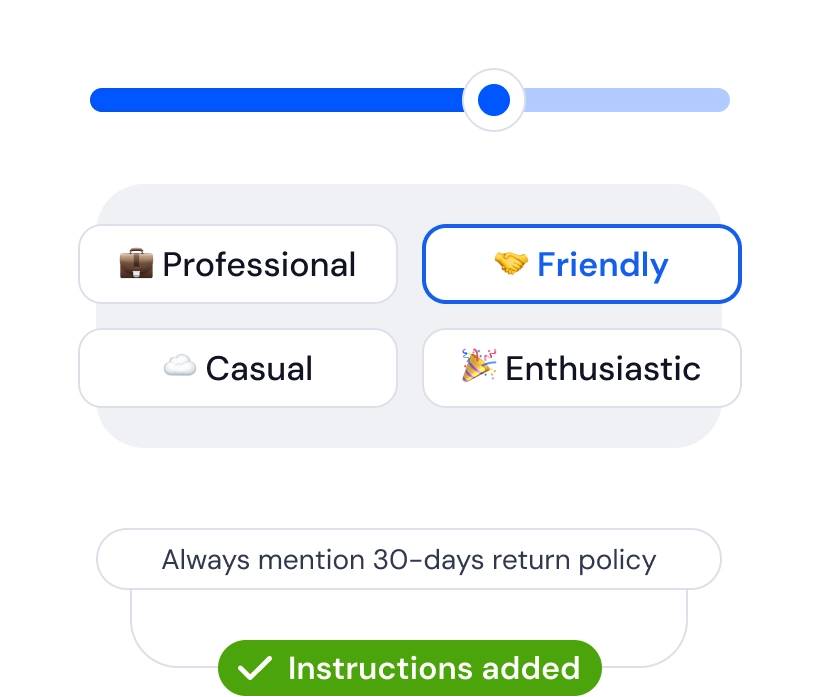Select the Professional tone option
The height and width of the screenshot is (697, 820).
[237, 264]
